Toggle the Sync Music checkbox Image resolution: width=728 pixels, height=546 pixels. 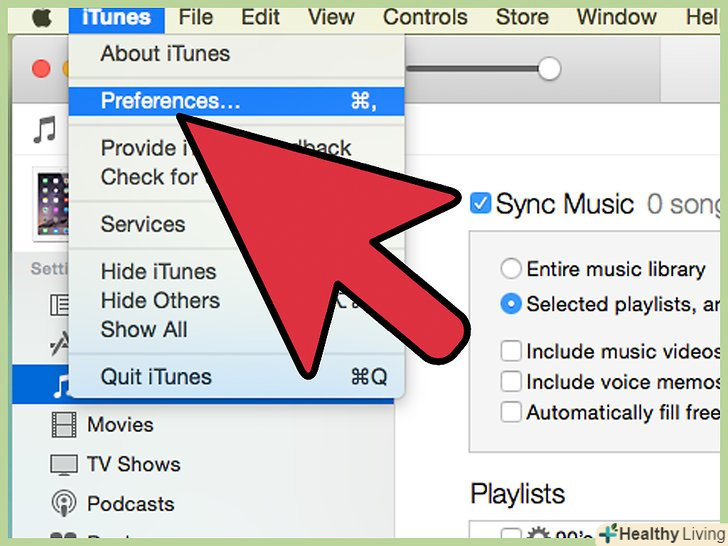(481, 204)
